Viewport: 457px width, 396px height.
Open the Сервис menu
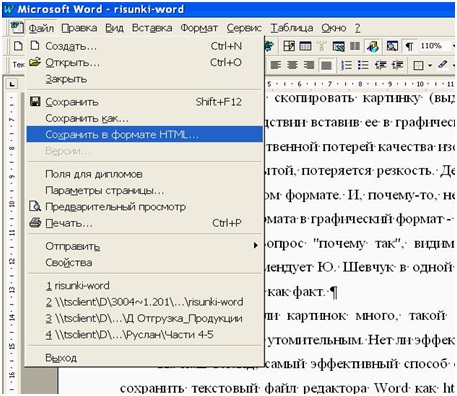click(244, 28)
